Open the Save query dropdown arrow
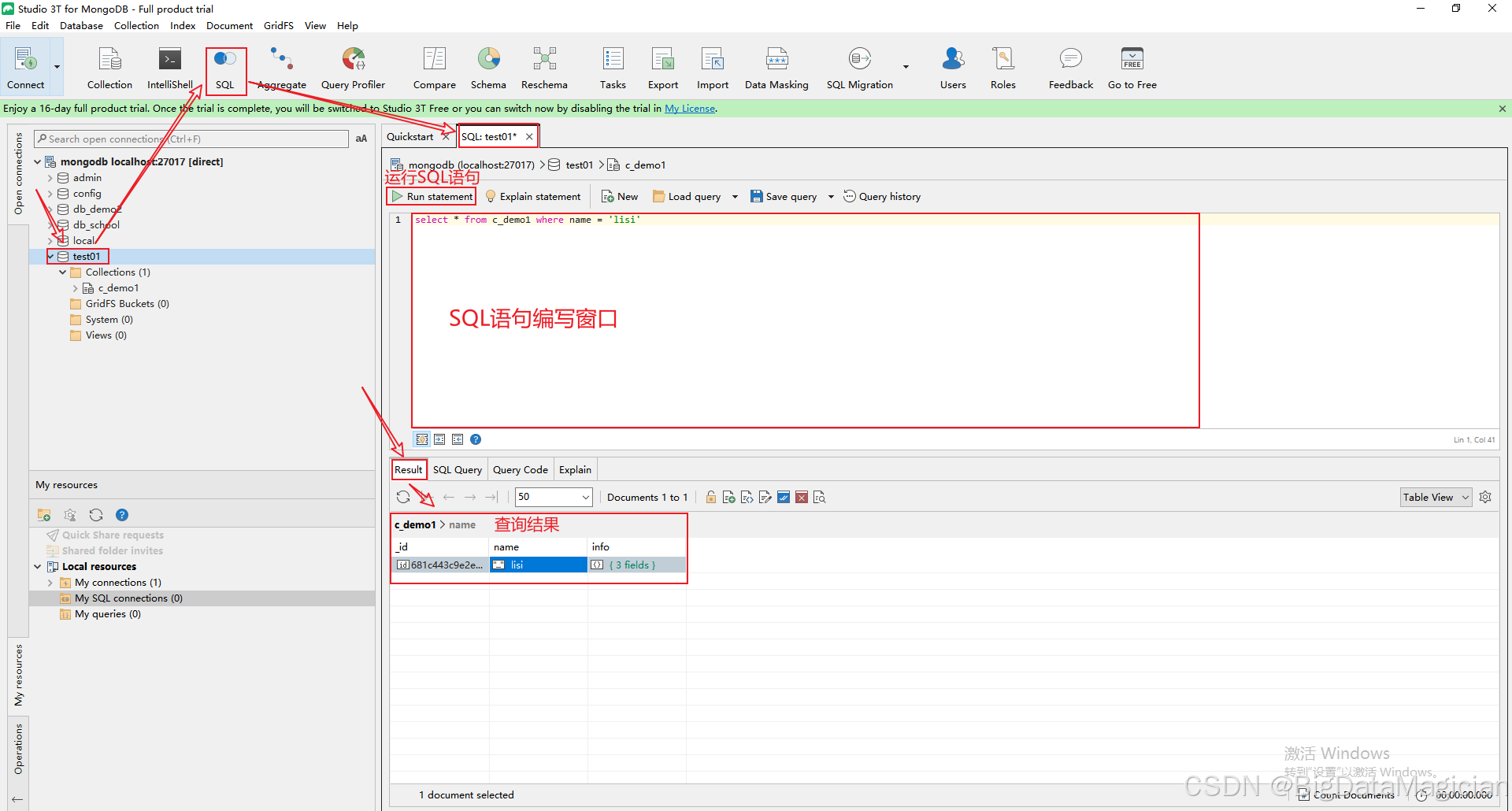 pyautogui.click(x=831, y=197)
